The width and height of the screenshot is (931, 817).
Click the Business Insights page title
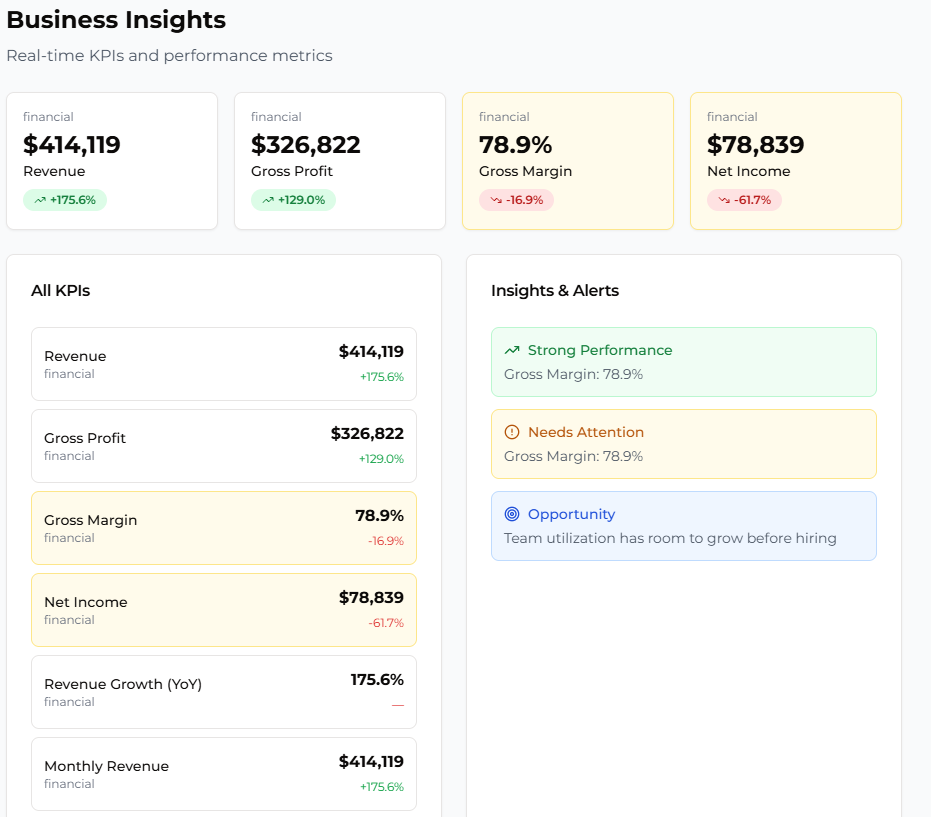click(115, 19)
